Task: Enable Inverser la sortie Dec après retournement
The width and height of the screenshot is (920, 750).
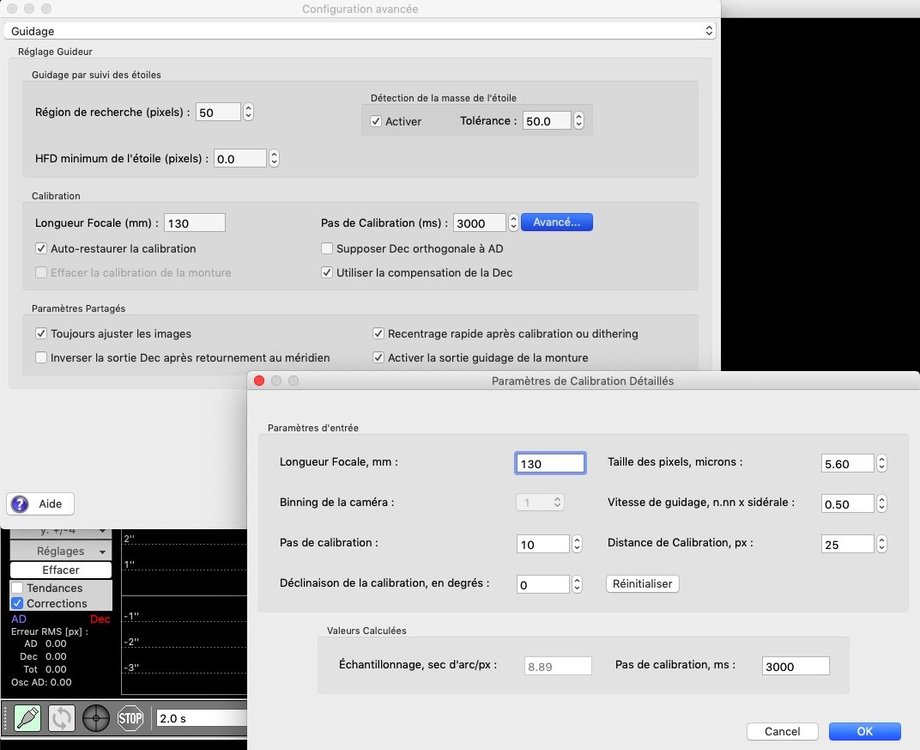Action: click(x=41, y=357)
